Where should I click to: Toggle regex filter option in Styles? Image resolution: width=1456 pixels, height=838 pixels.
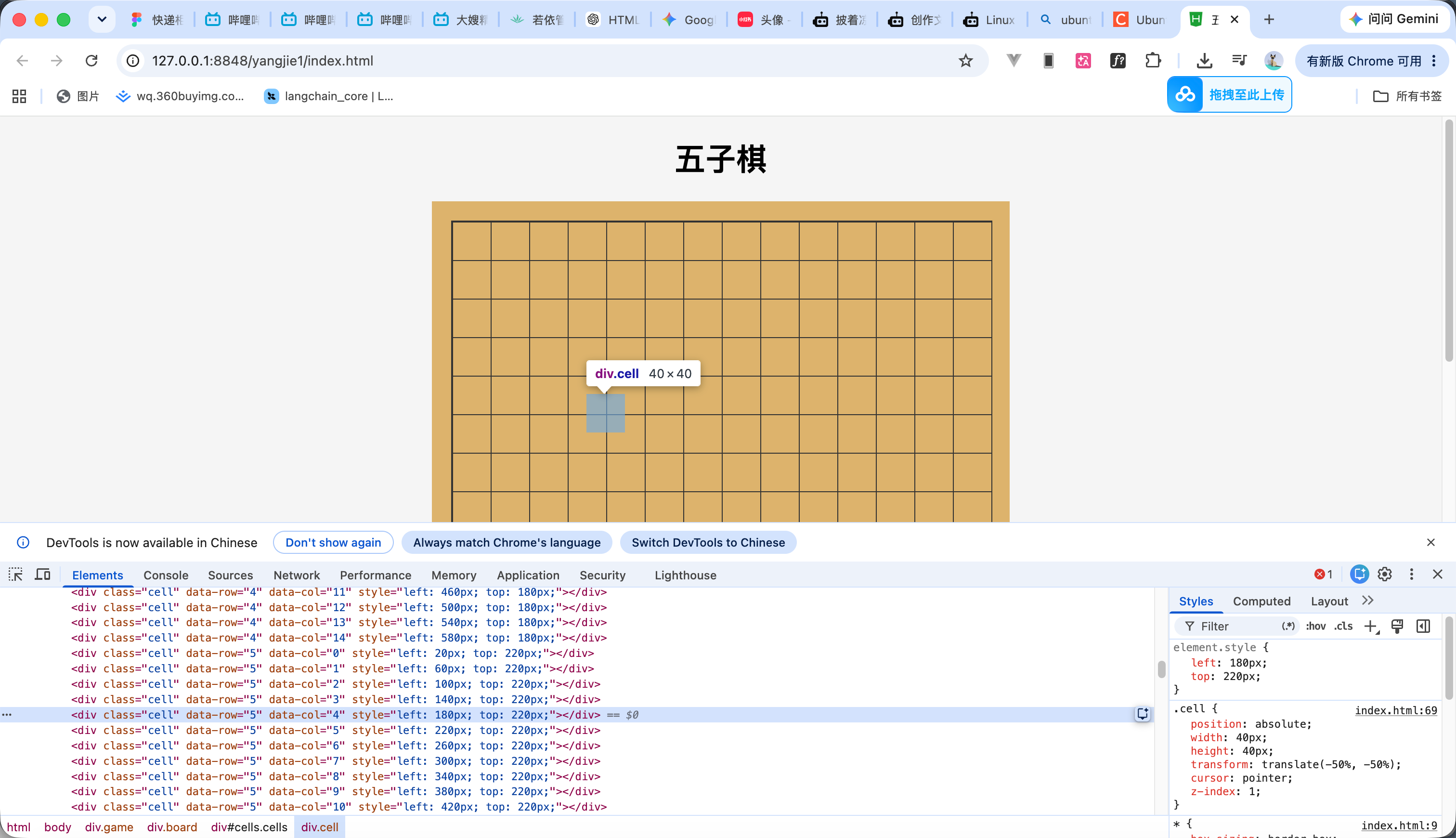[1288, 626]
